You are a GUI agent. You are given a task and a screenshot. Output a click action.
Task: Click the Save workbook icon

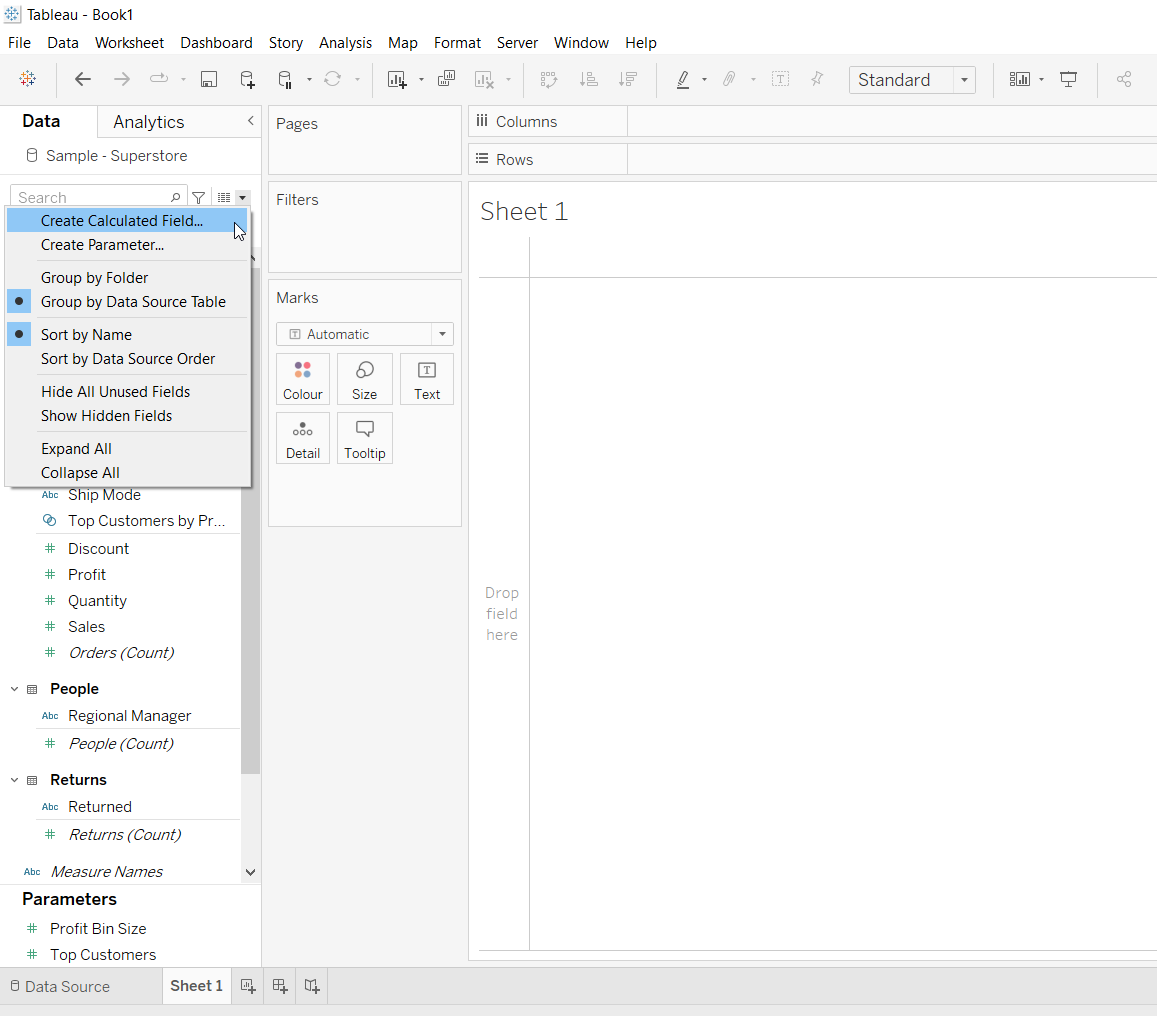coord(209,80)
